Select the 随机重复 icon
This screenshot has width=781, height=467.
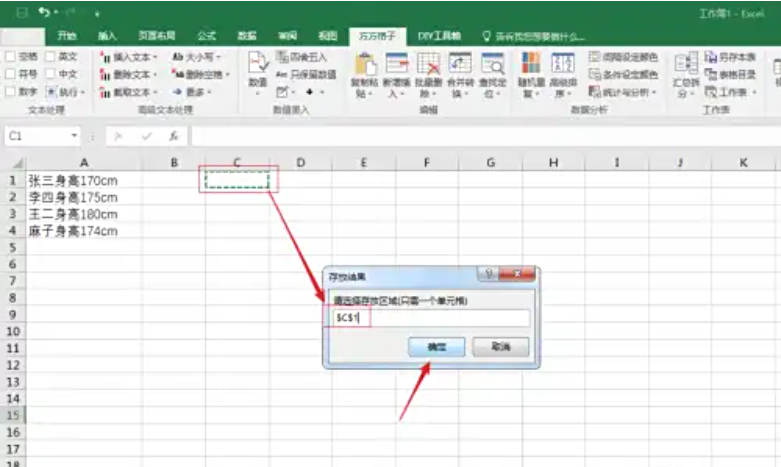(x=531, y=64)
